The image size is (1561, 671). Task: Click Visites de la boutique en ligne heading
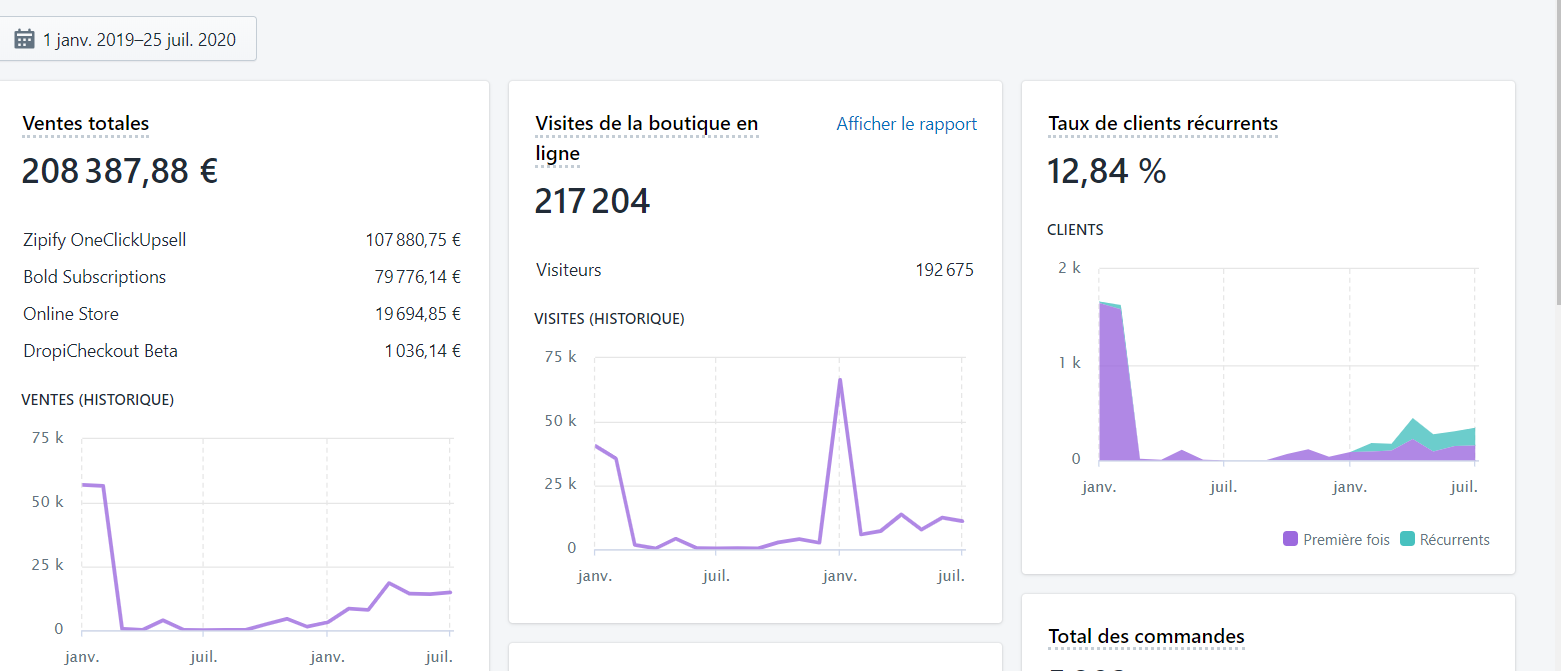[x=646, y=139]
